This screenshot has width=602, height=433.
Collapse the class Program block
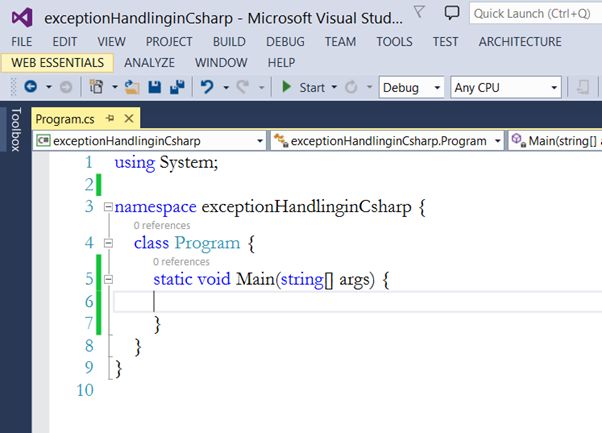coord(108,243)
